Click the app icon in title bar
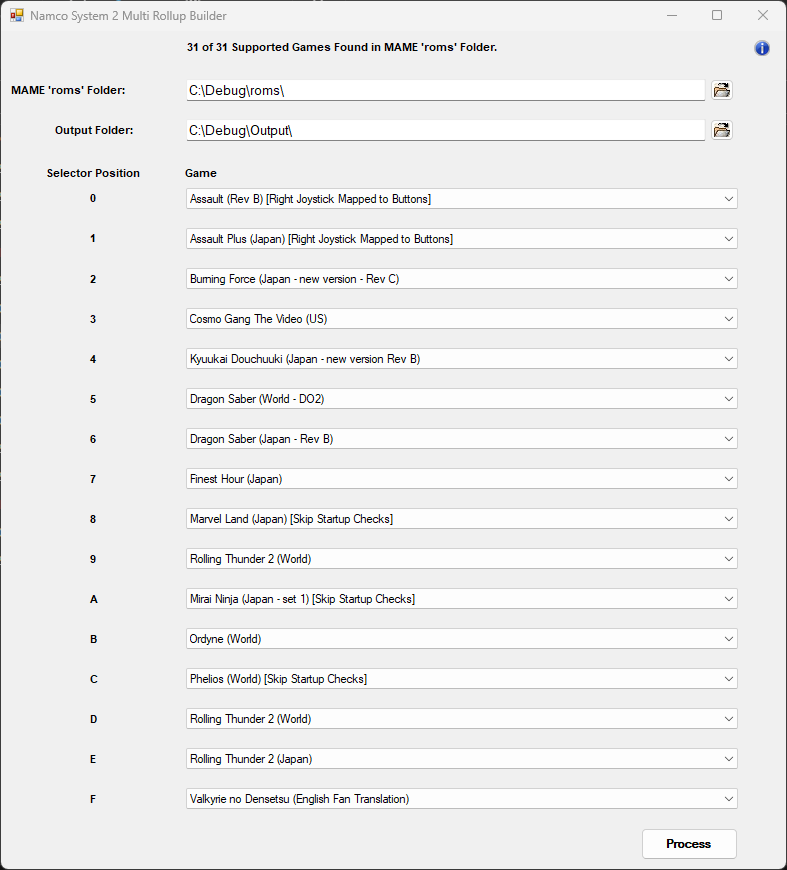787x870 pixels. point(17,15)
